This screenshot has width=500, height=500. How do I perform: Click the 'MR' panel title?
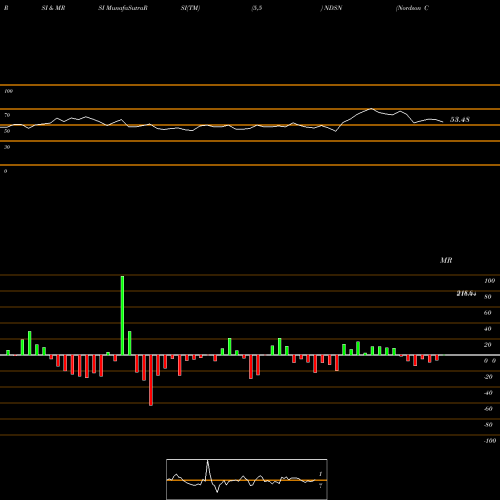pyautogui.click(x=446, y=260)
